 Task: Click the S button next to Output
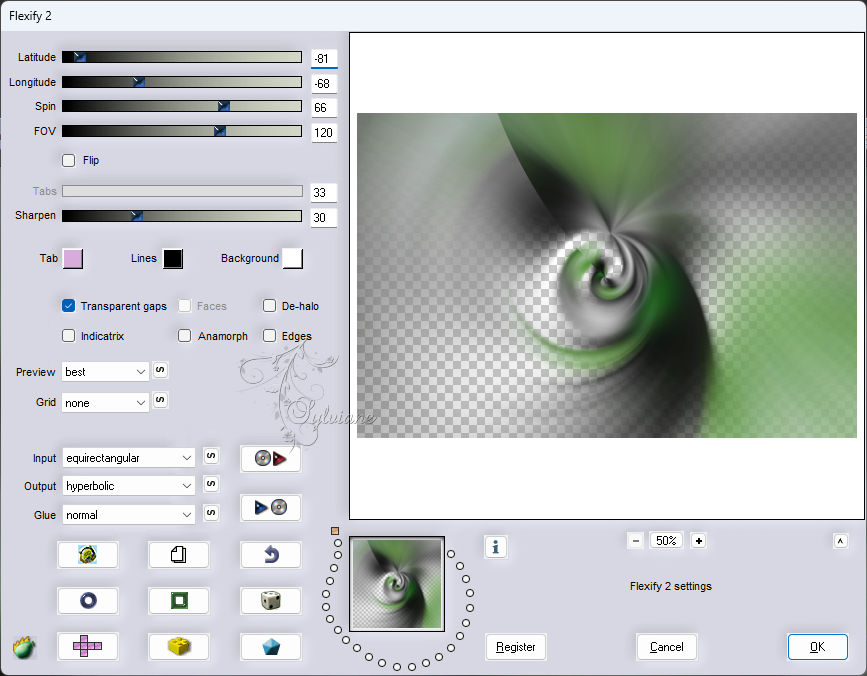click(x=211, y=484)
